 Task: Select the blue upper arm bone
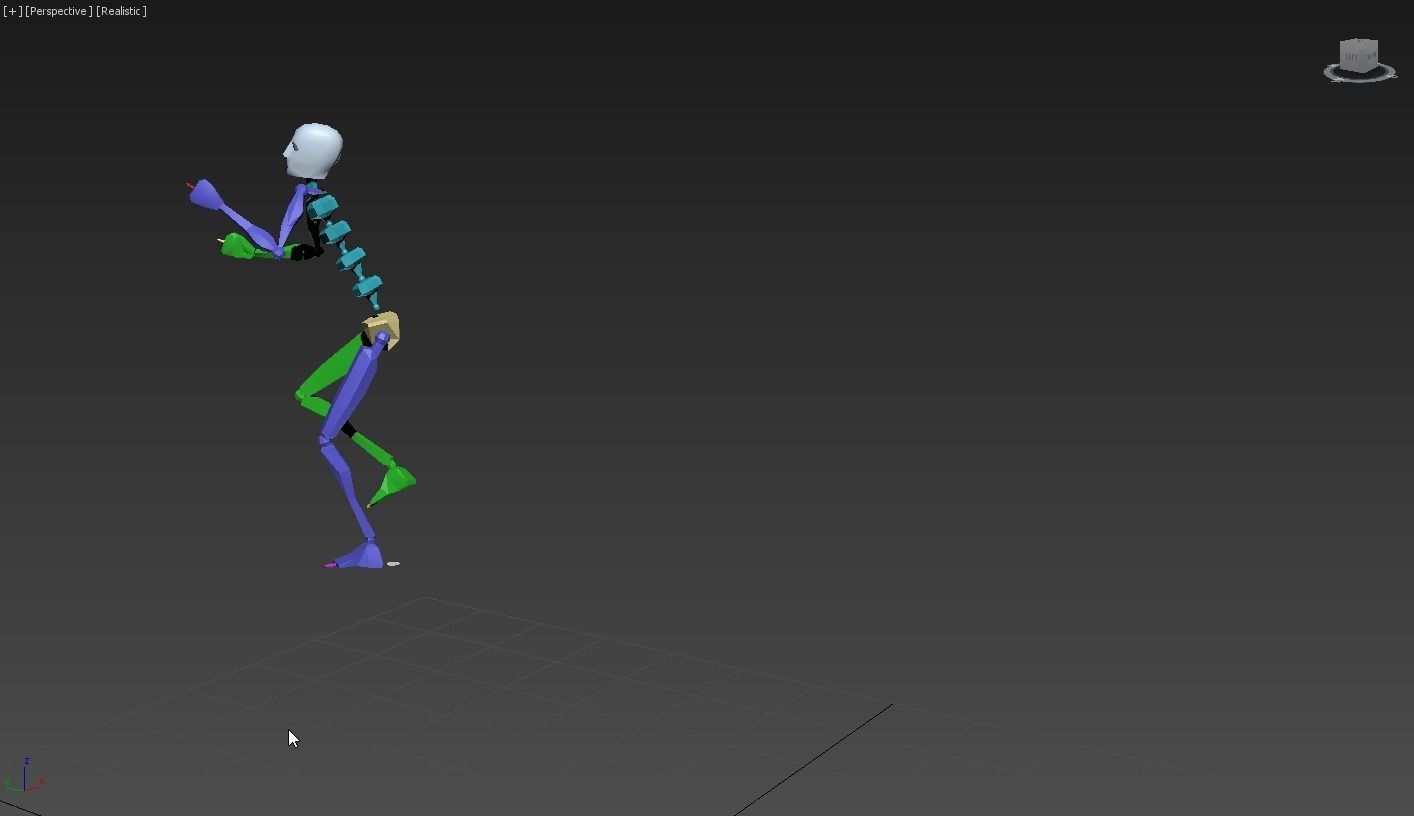(x=291, y=219)
